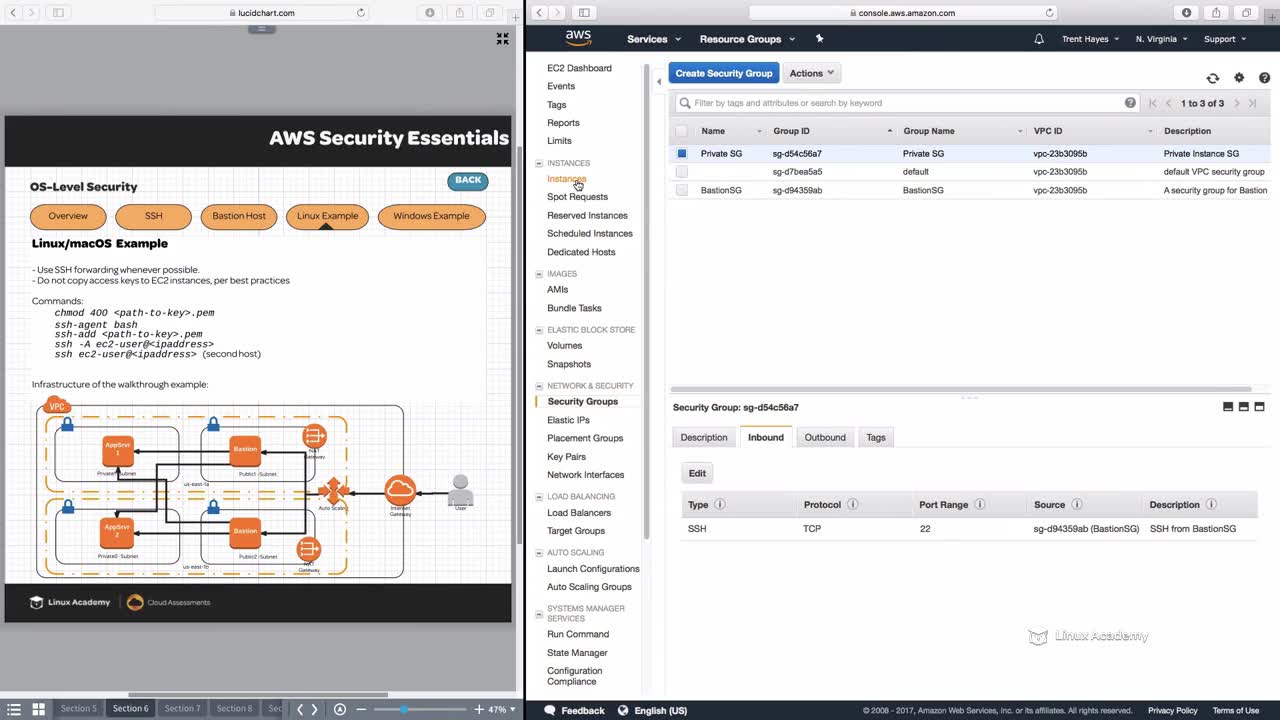This screenshot has width=1280, height=720.
Task: Click the BACK button on the slide
Action: coord(468,180)
